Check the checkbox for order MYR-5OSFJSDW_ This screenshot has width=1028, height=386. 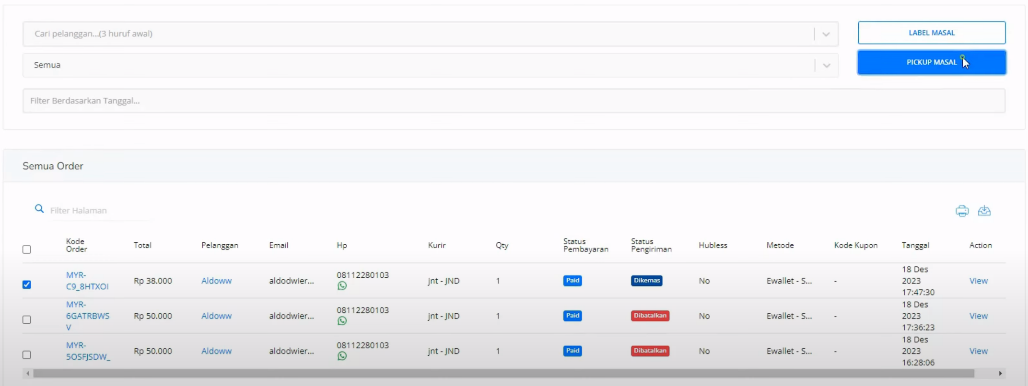pyautogui.click(x=27, y=355)
